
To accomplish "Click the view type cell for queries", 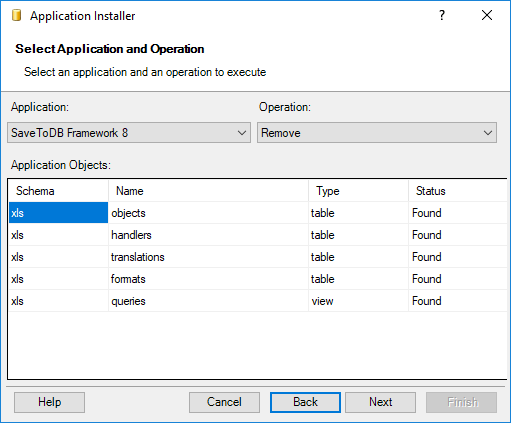I will tap(358, 301).
